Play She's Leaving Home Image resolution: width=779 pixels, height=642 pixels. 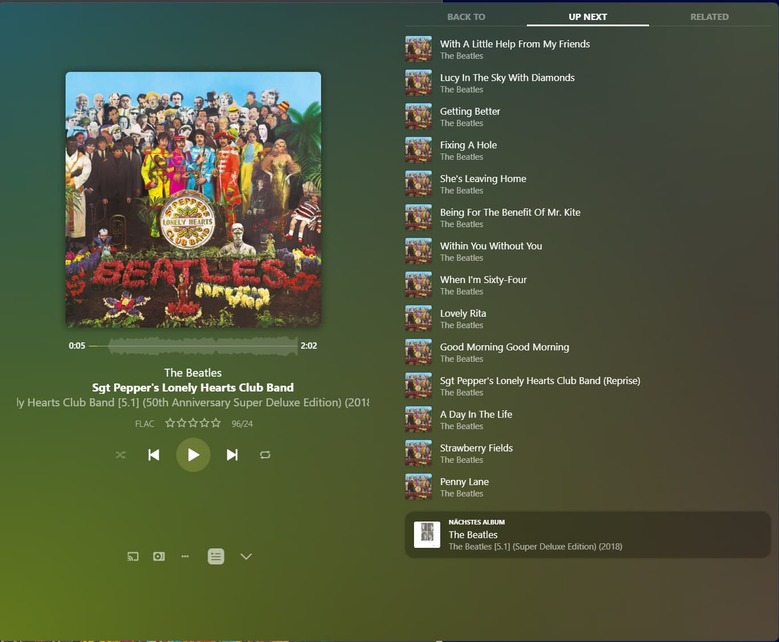(x=587, y=184)
